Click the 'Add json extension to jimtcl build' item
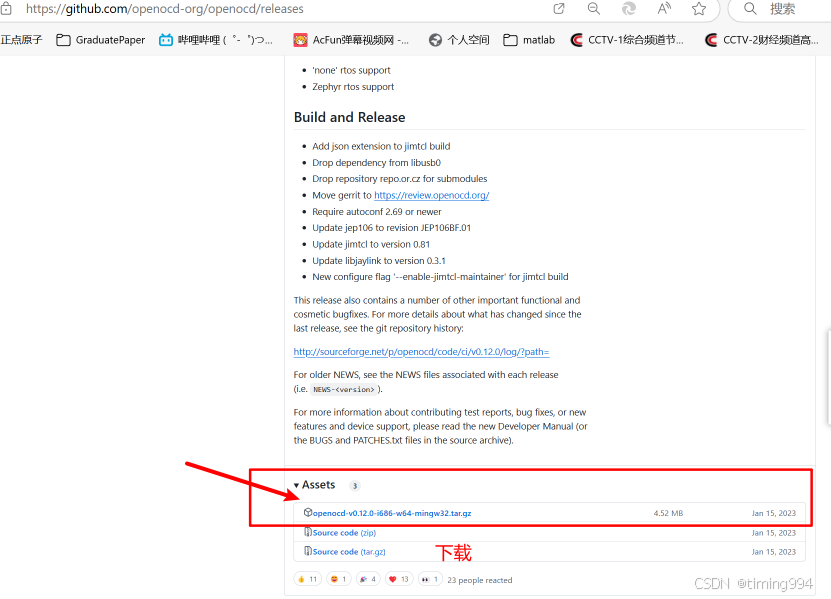 [x=381, y=146]
